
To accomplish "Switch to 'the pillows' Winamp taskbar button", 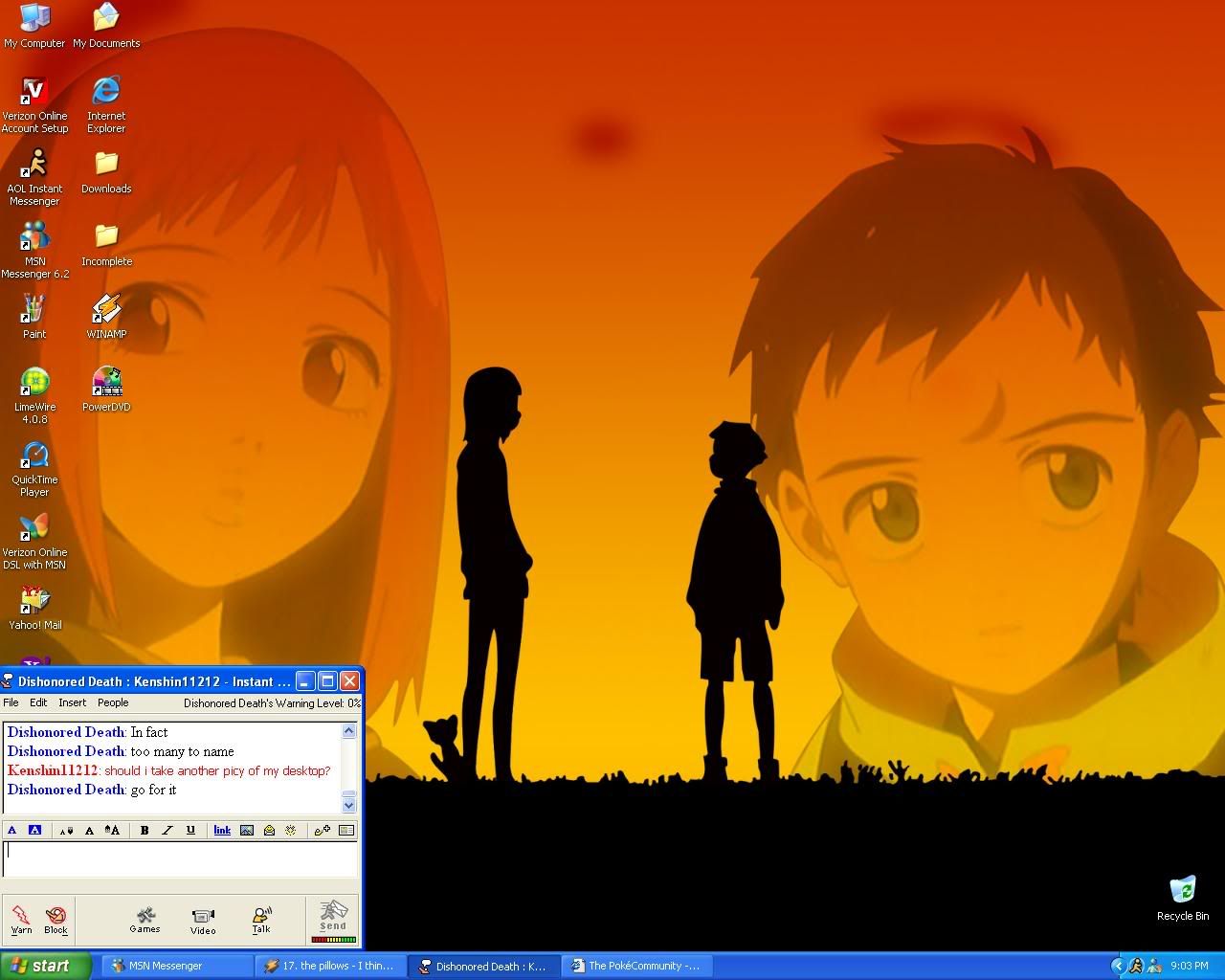I will pos(330,966).
